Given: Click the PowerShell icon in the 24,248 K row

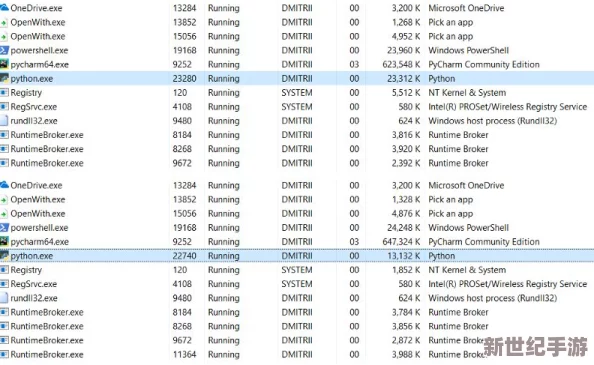Looking at the screenshot, I should pos(4,228).
